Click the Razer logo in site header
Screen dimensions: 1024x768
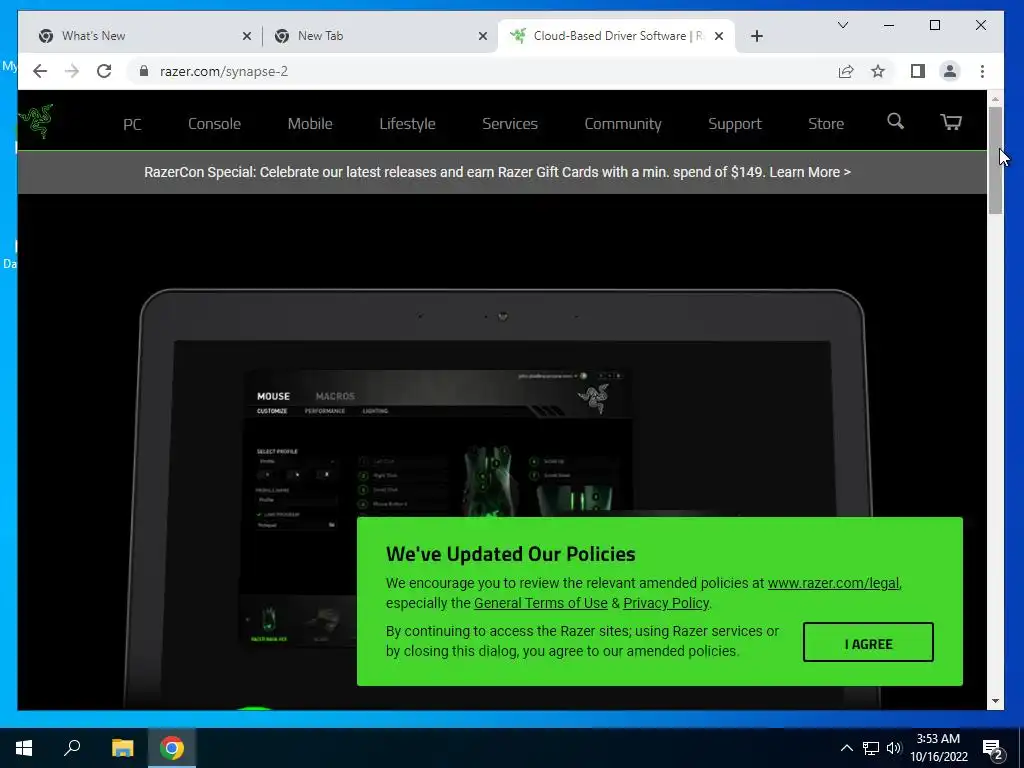pyautogui.click(x=36, y=121)
